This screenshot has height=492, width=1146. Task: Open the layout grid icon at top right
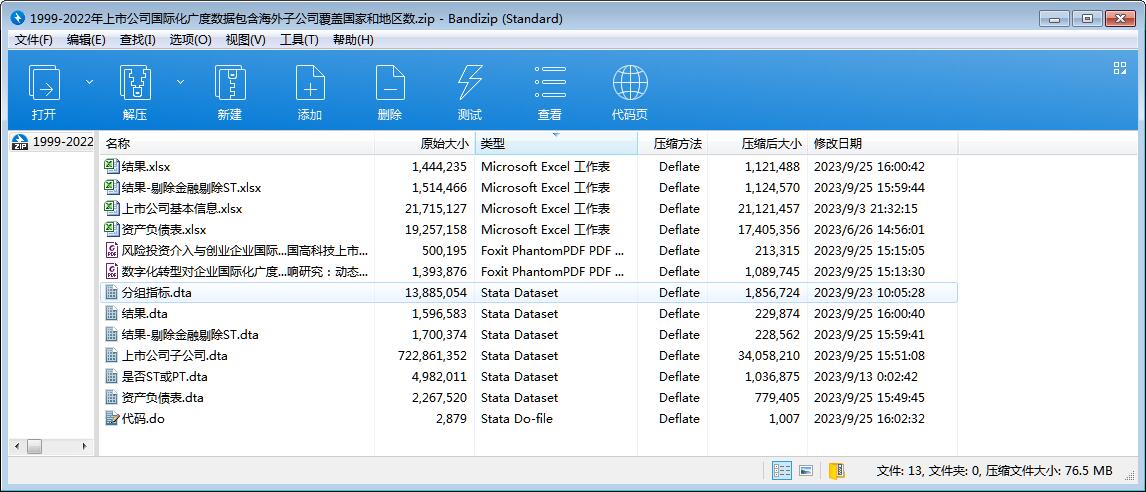coord(1120,68)
